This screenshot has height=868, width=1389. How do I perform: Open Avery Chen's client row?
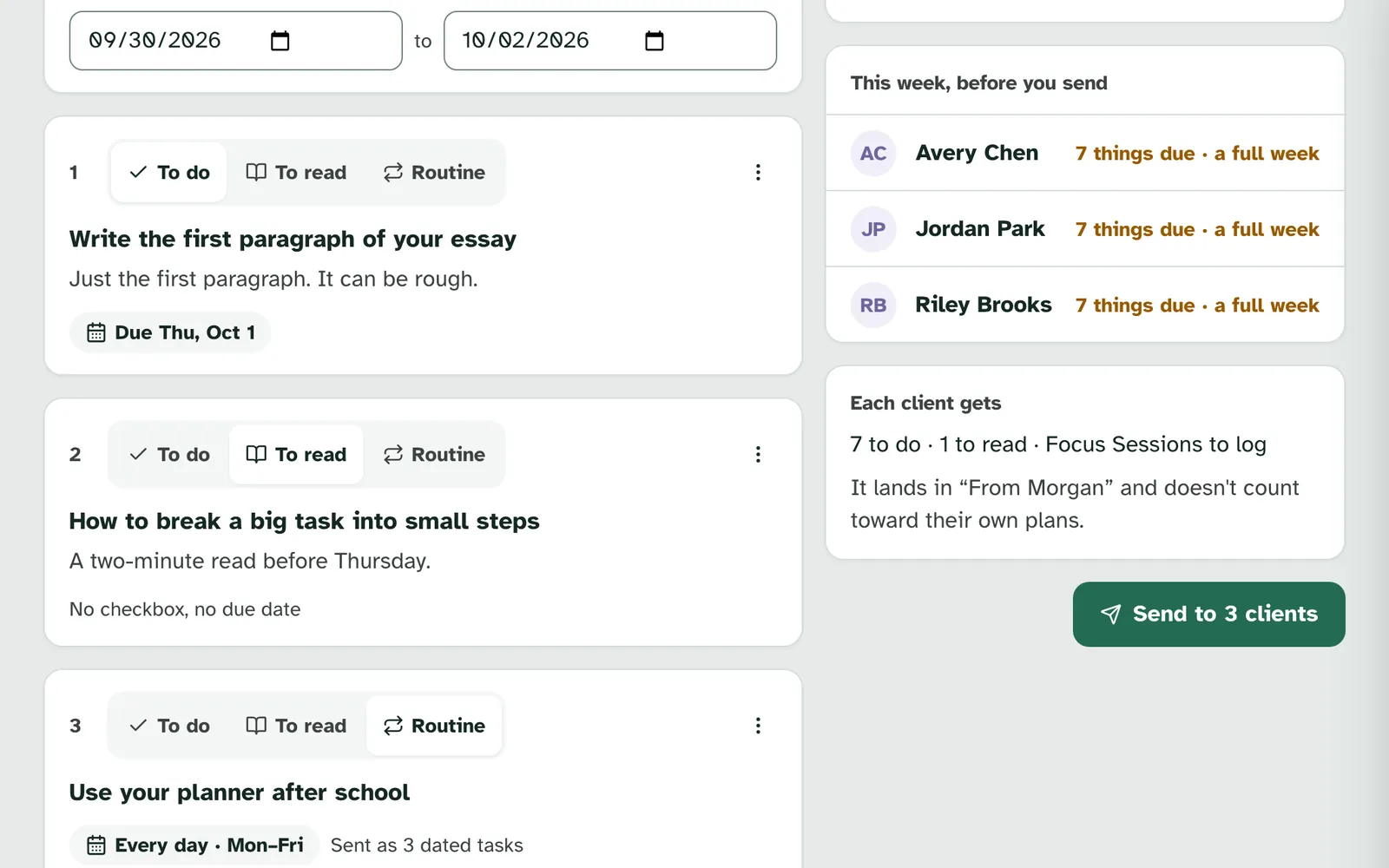click(1085, 154)
